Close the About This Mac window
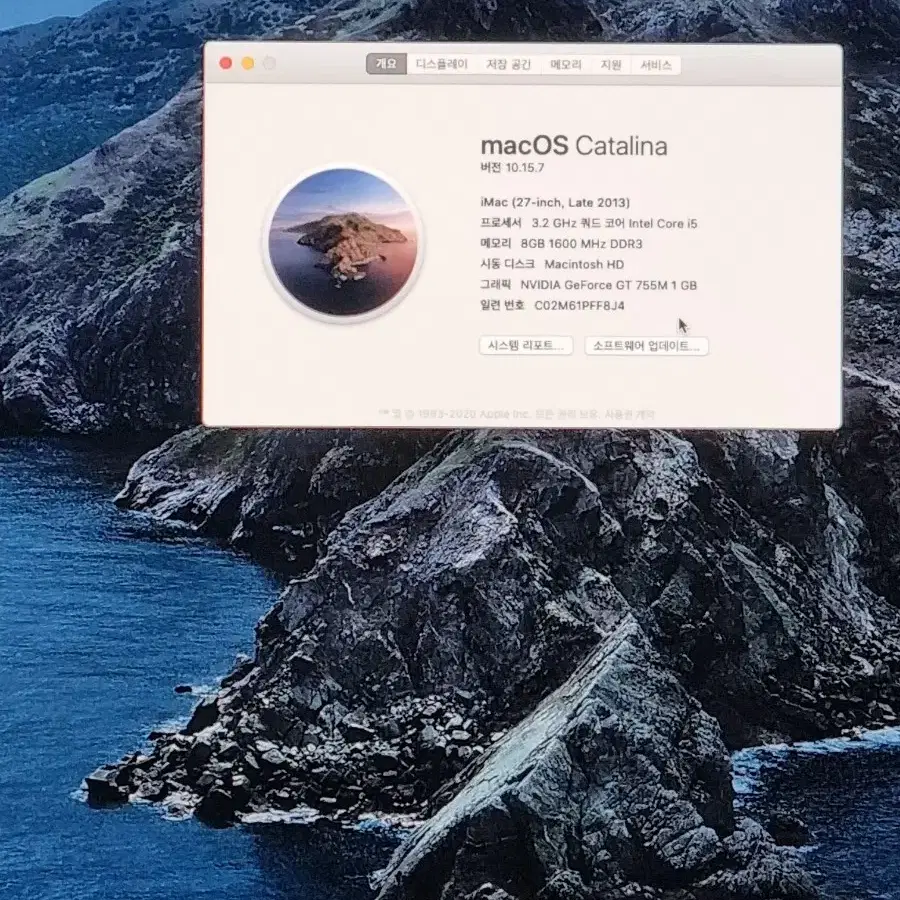 point(226,63)
